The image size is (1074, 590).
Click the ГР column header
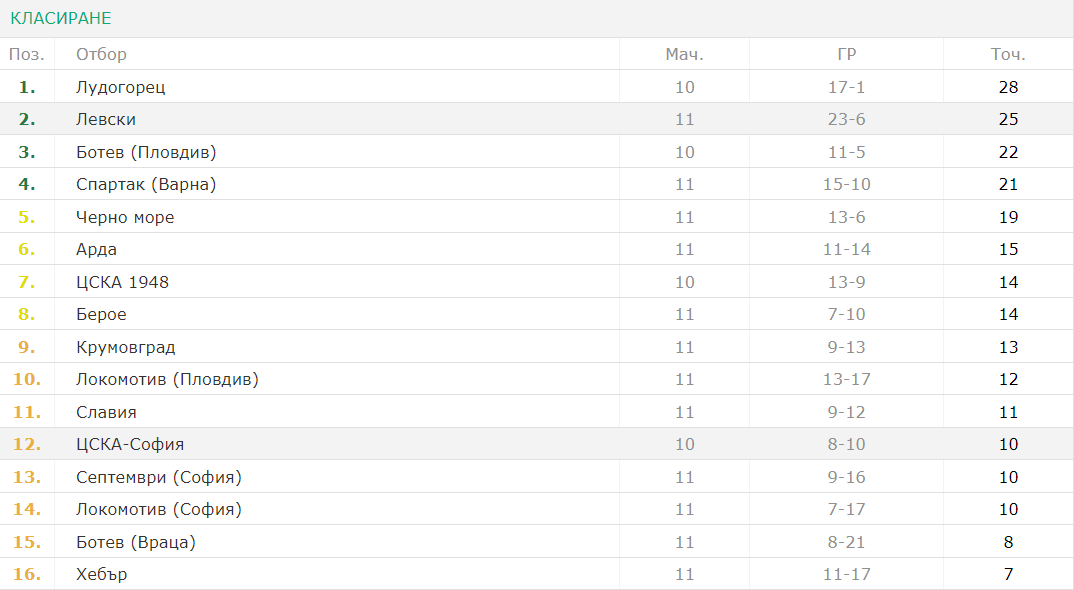(x=847, y=54)
